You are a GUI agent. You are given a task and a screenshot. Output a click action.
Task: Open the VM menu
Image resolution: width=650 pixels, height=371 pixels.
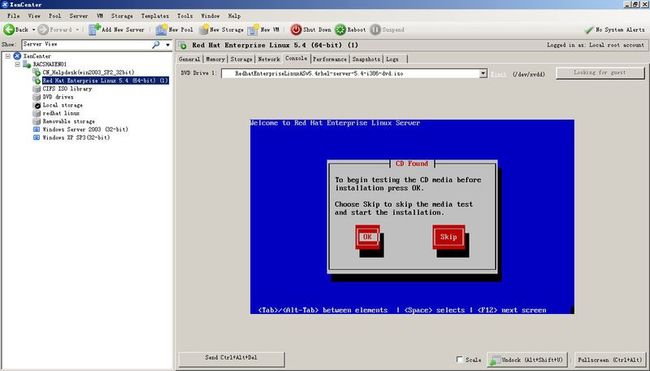[x=100, y=16]
